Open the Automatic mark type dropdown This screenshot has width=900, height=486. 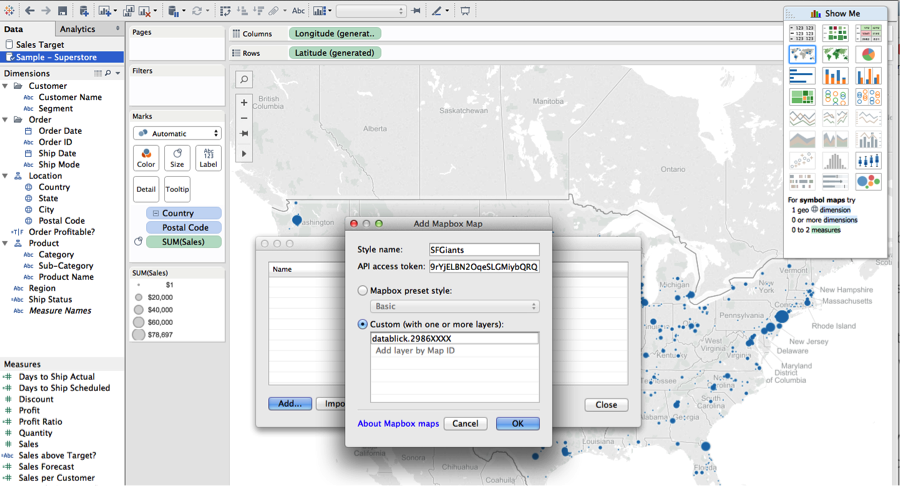[x=177, y=133]
